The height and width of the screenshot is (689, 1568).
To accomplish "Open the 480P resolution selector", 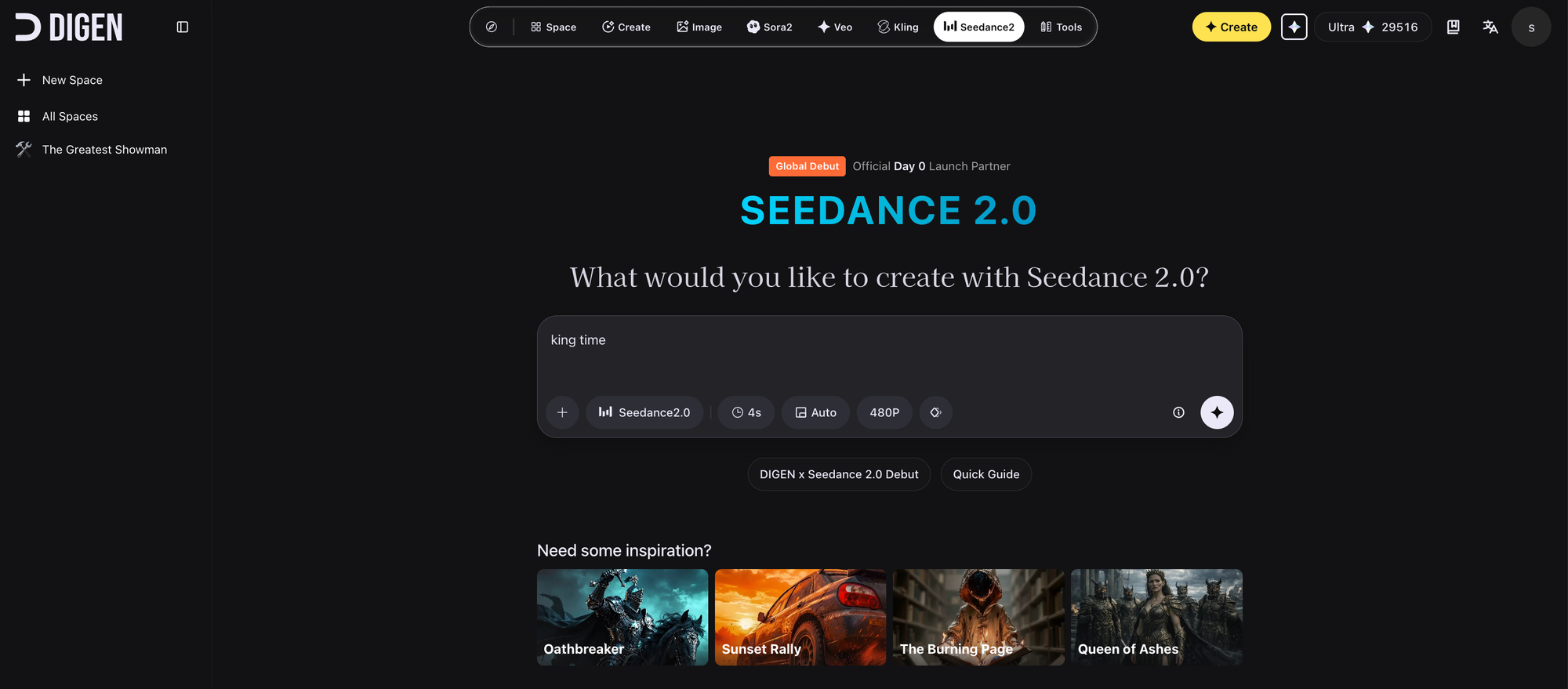I will [884, 412].
